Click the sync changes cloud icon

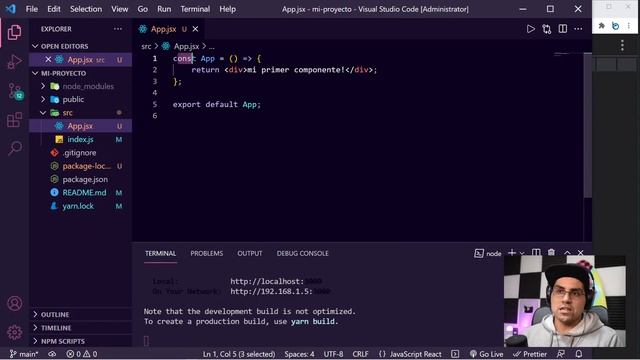coord(52,354)
